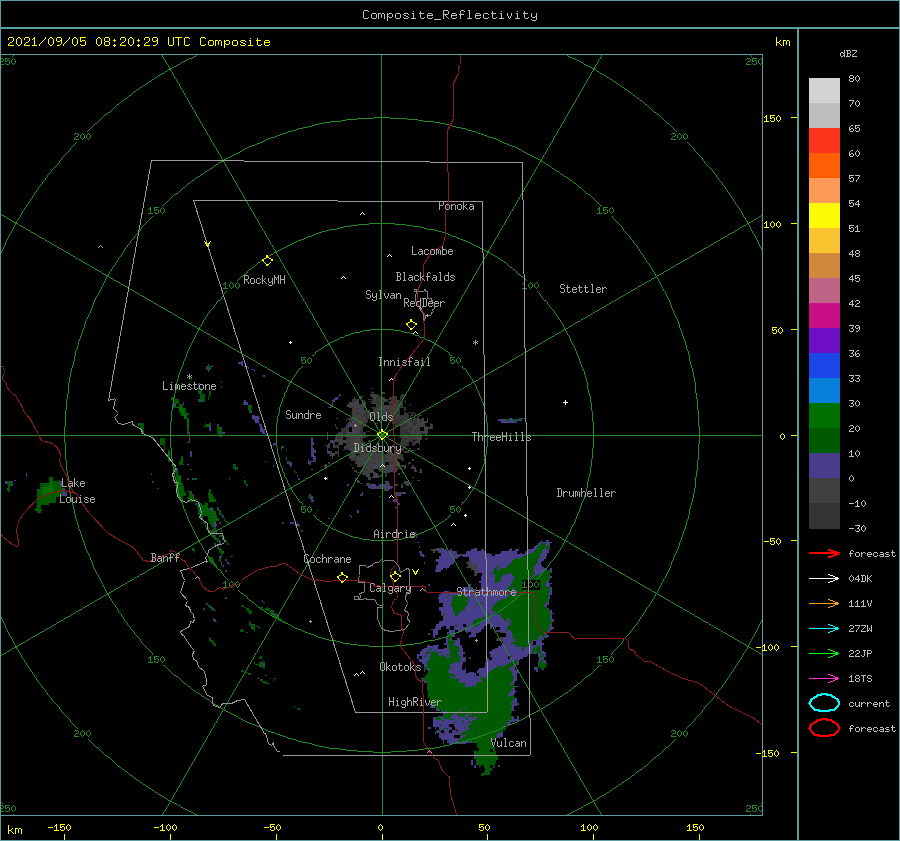Click the yellow diamond marker near RockyMH
The image size is (900, 841).
[267, 261]
